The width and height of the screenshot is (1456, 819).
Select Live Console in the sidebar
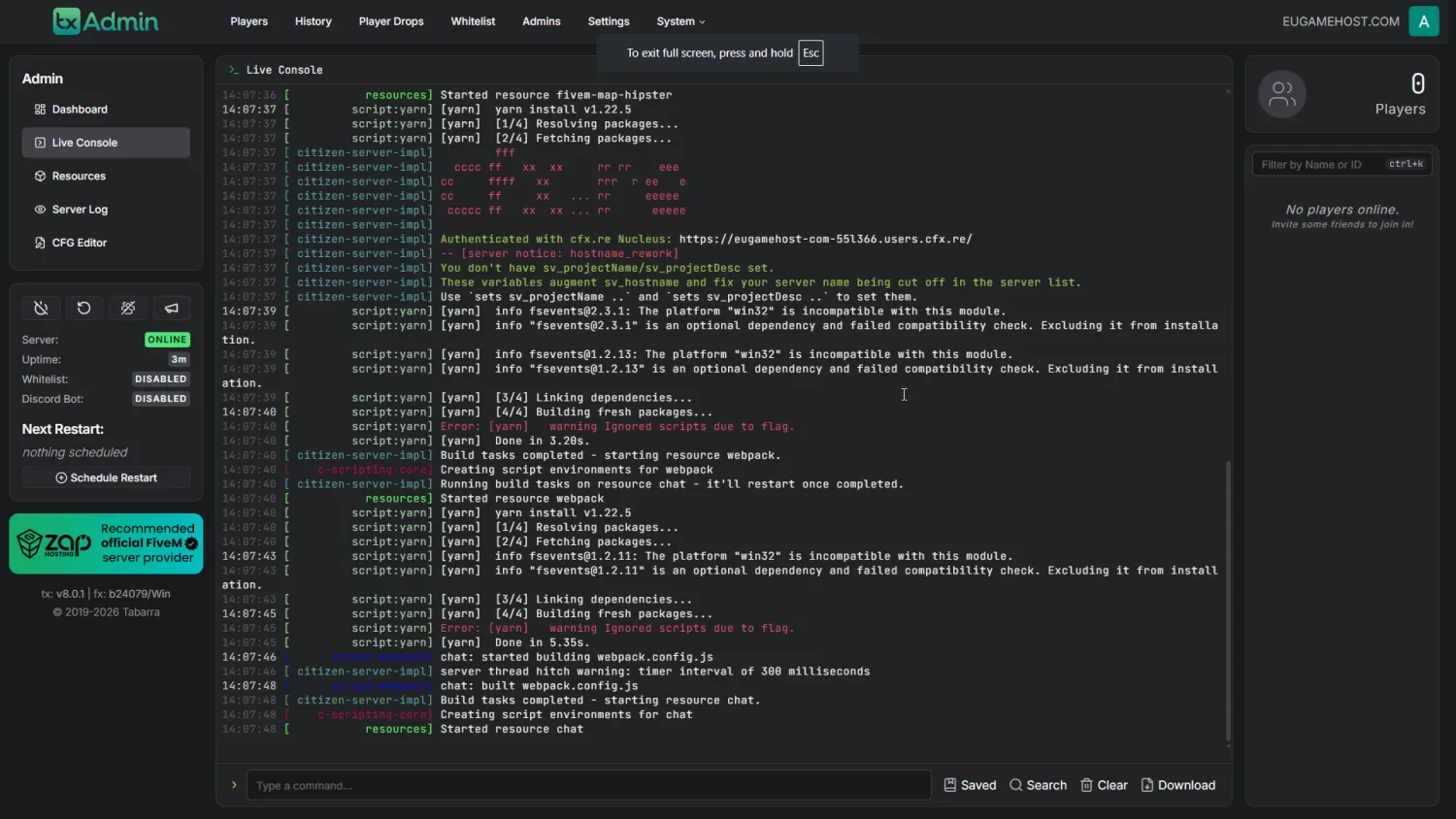click(106, 143)
